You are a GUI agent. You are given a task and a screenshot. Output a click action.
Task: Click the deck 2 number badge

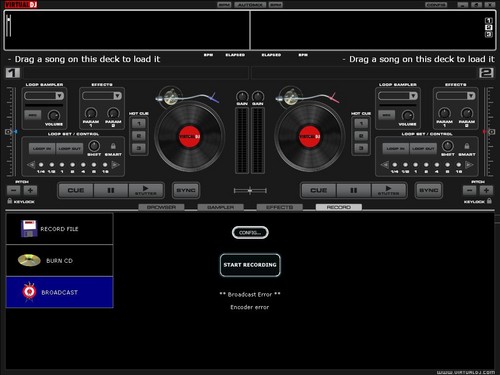pyautogui.click(x=486, y=73)
